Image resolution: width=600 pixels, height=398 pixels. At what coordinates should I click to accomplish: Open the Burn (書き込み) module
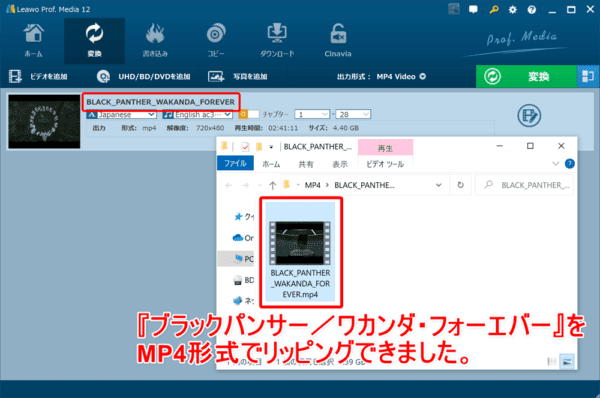point(155,41)
